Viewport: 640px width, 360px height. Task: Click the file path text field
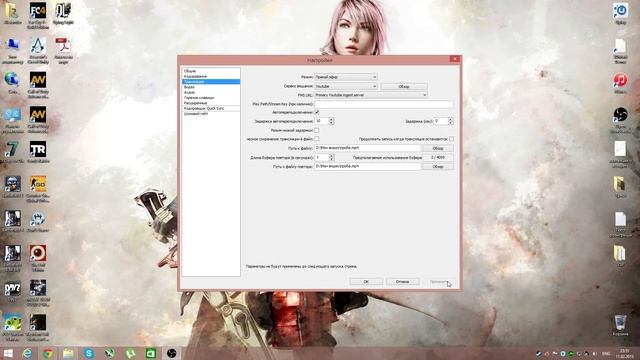367,148
